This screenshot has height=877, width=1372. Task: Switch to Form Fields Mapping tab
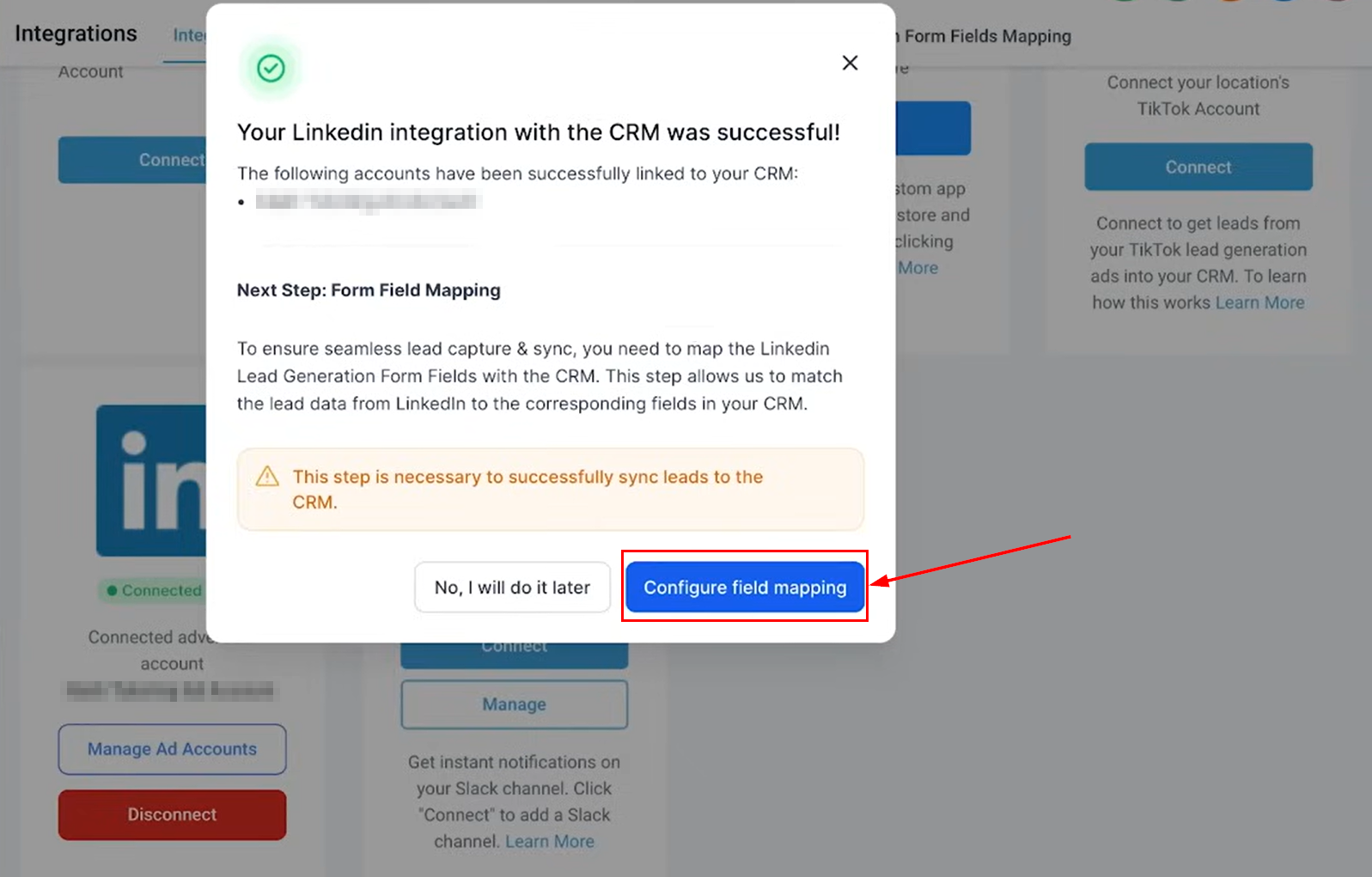986,36
